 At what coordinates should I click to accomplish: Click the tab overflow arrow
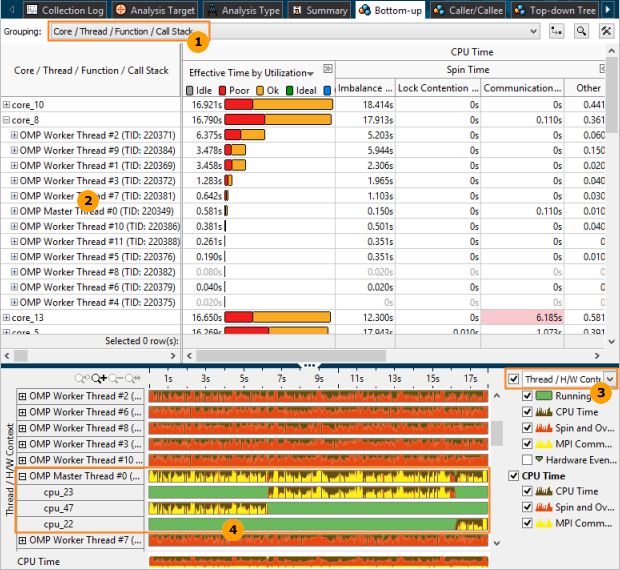[x=607, y=9]
